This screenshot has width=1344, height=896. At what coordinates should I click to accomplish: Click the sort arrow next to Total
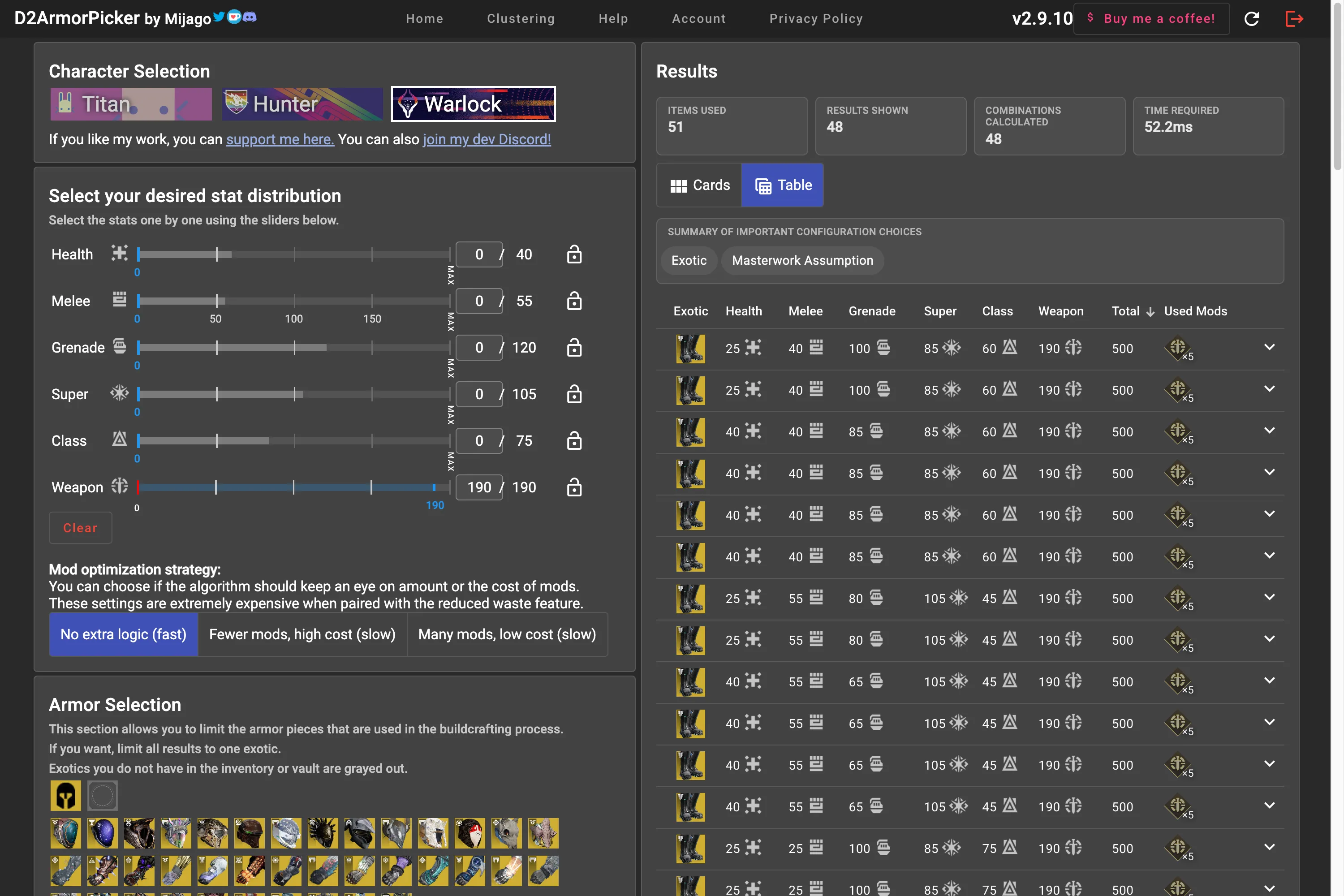1150,311
